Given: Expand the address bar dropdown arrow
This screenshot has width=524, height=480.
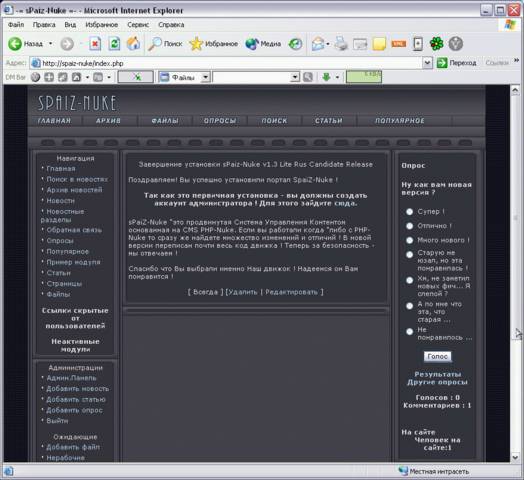Looking at the screenshot, I should tap(427, 63).
